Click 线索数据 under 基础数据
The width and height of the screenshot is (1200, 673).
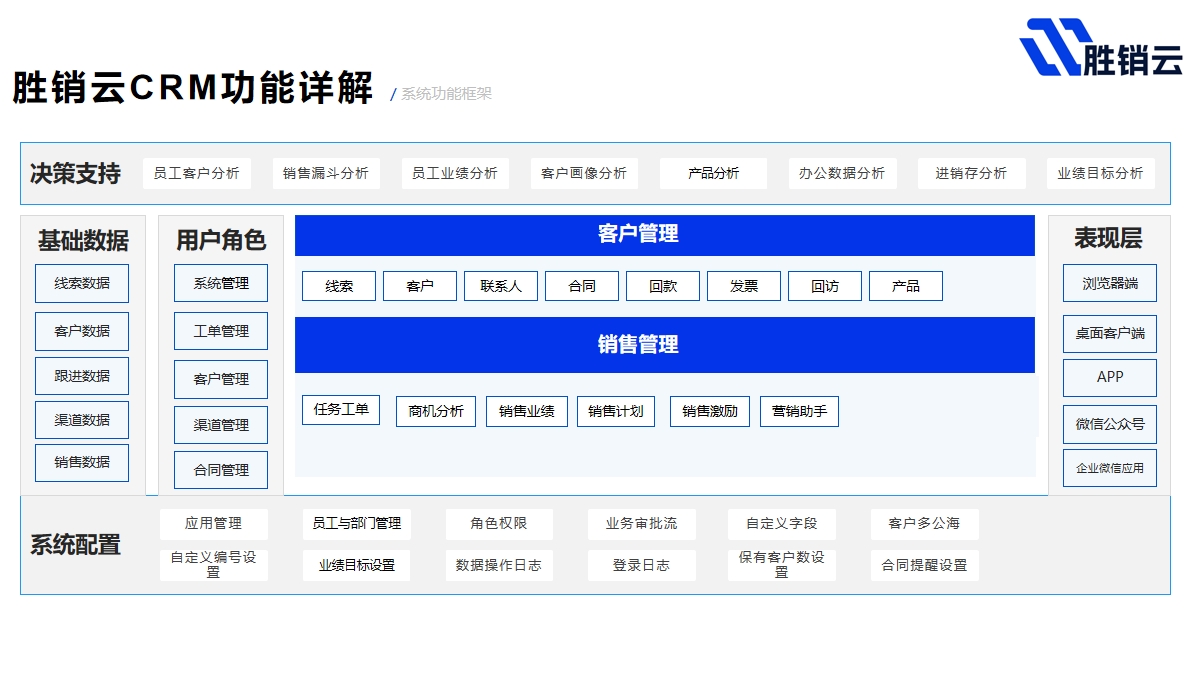82,284
